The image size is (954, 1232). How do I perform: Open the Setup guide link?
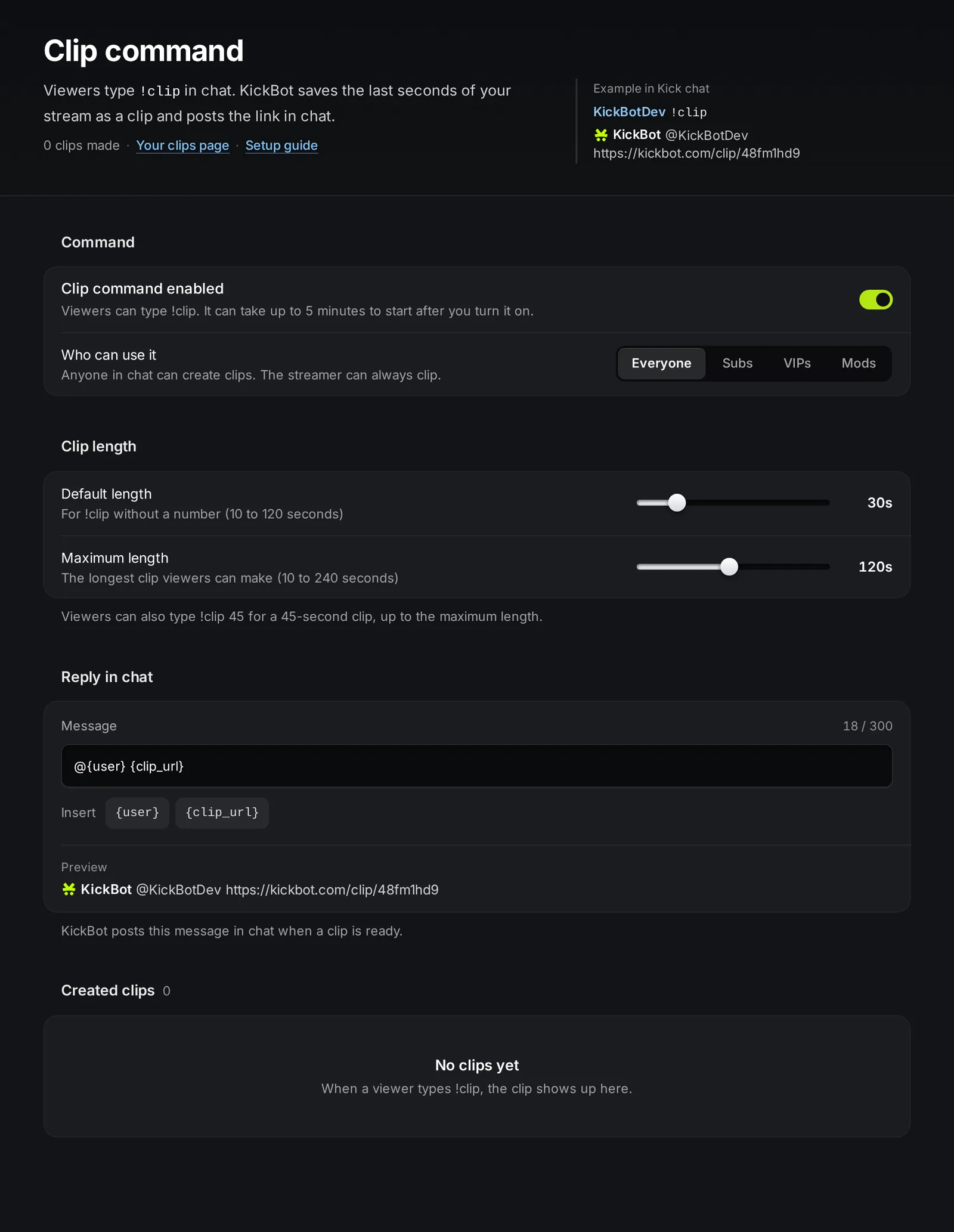281,146
